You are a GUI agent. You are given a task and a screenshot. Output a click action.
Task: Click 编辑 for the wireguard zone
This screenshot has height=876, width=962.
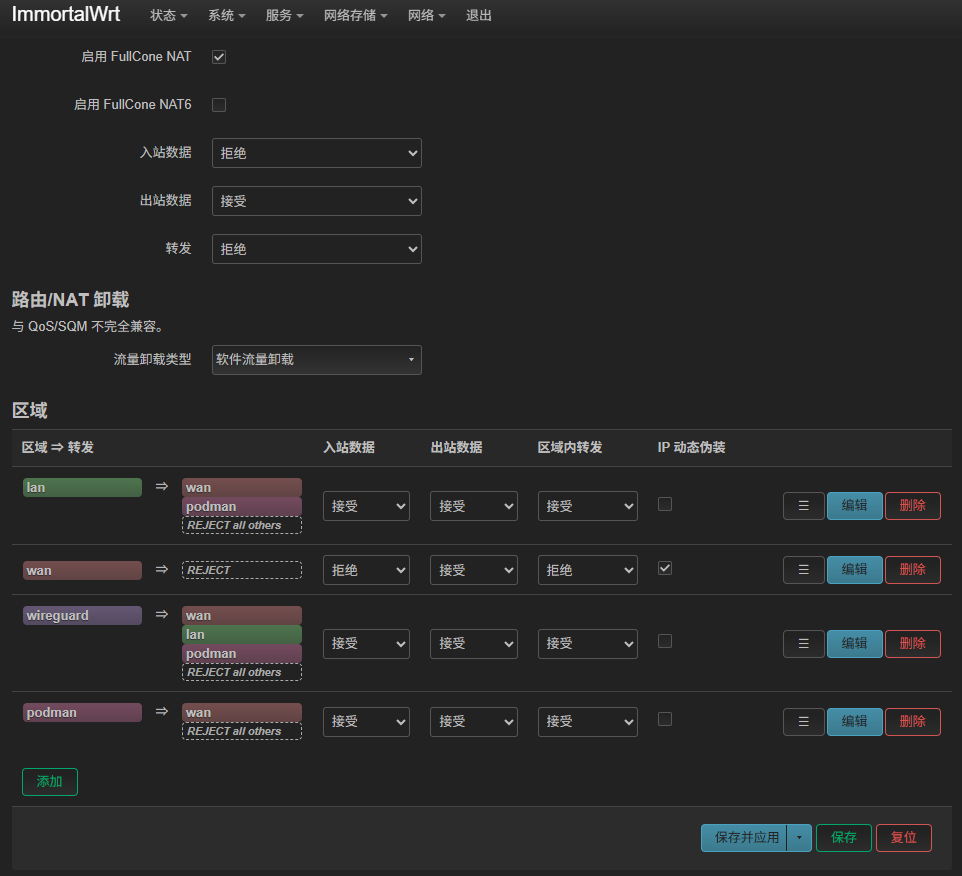pyautogui.click(x=854, y=644)
